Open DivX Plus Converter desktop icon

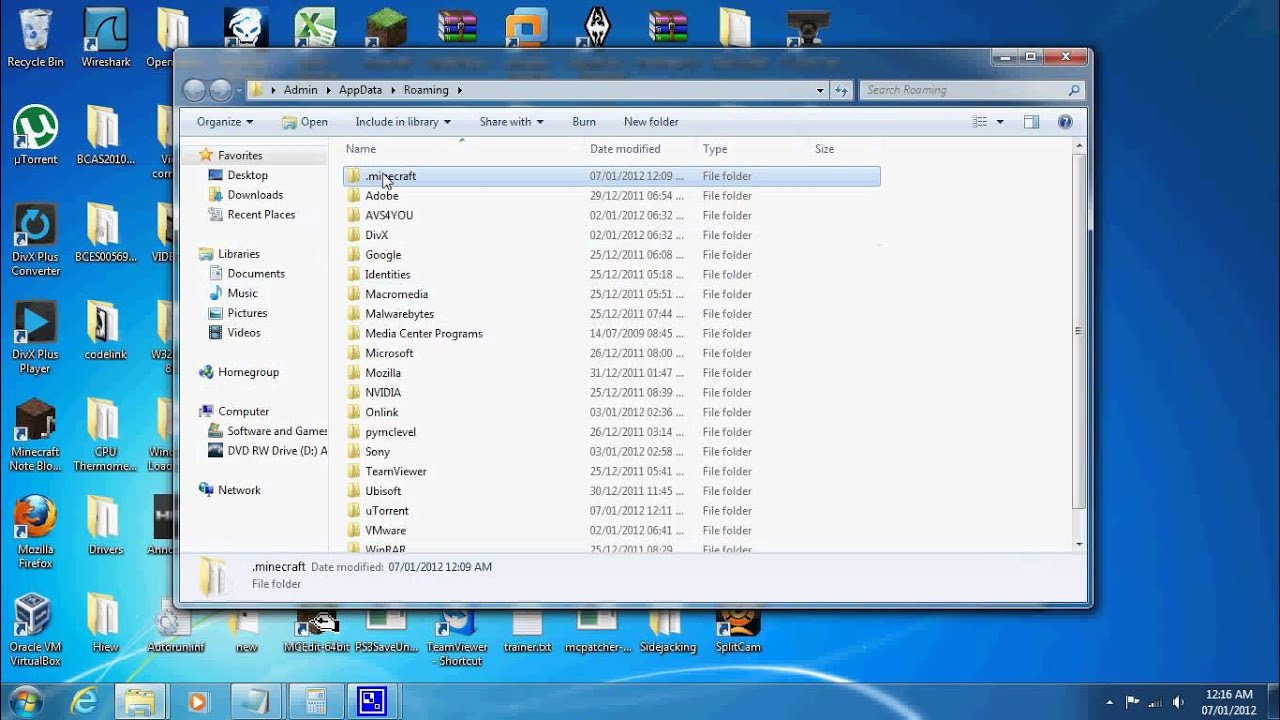tap(35, 241)
